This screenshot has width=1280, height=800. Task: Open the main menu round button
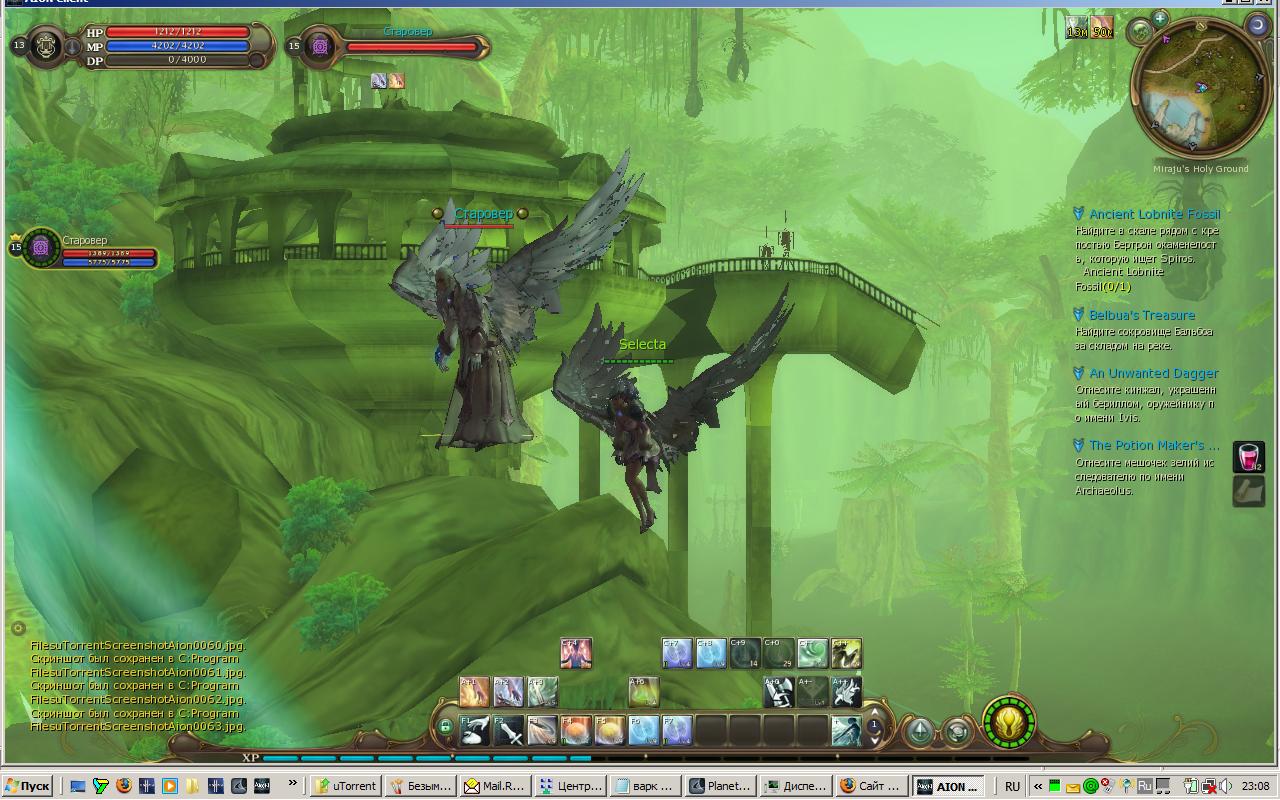pos(919,732)
